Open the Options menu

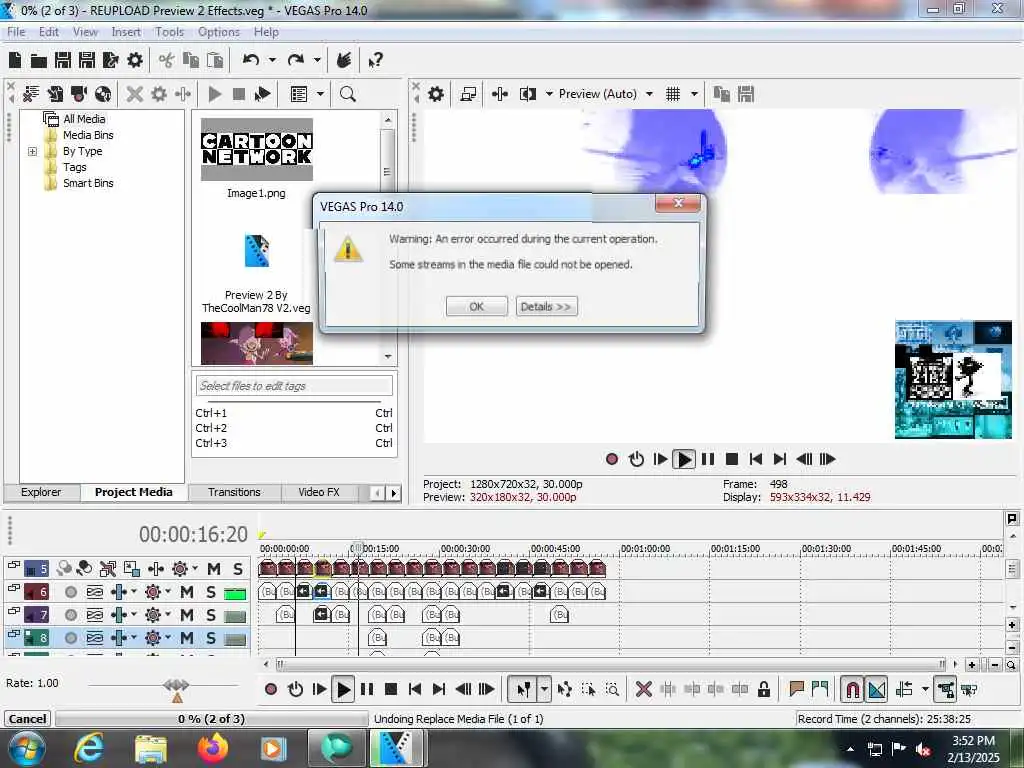(x=219, y=32)
